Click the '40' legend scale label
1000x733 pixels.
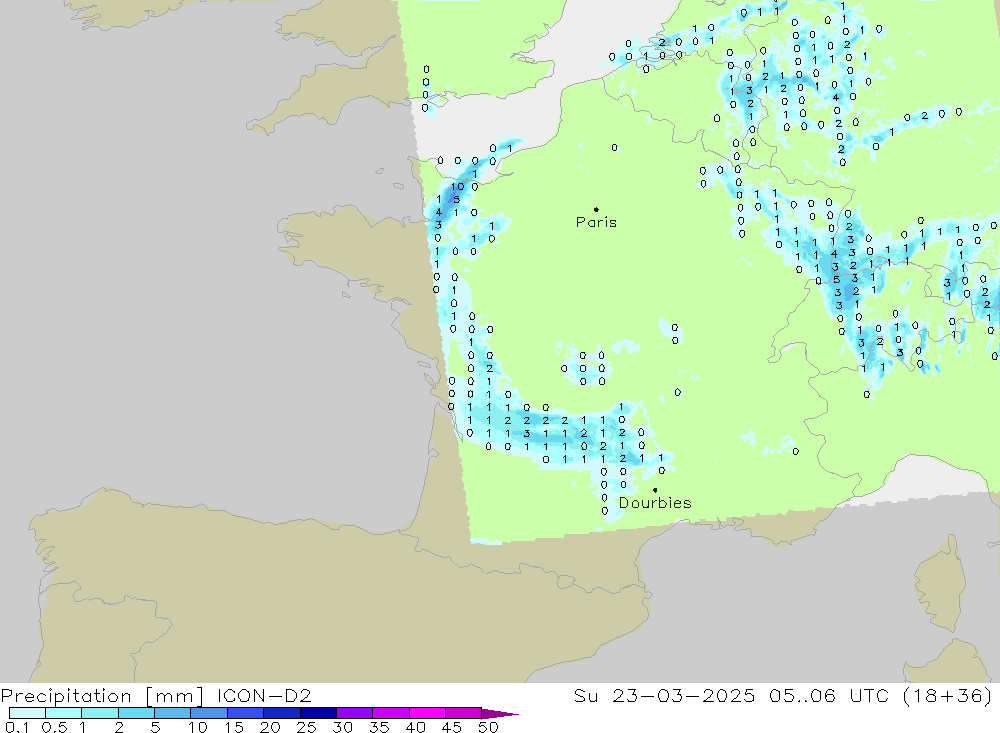coord(415,727)
